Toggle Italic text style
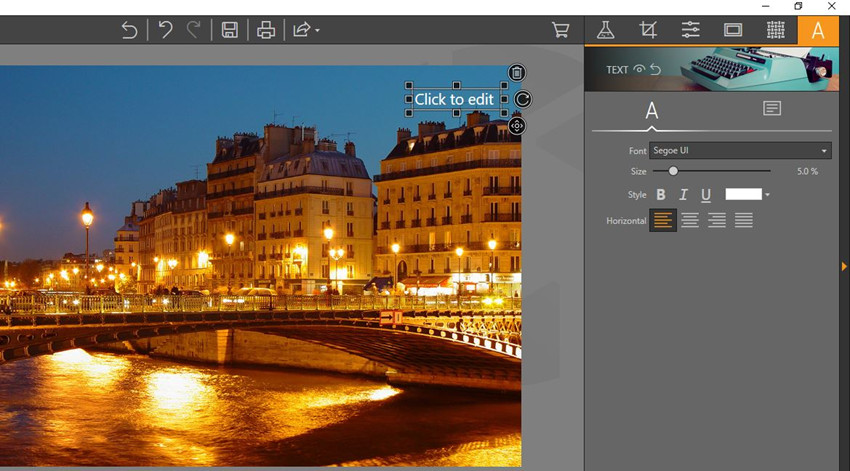Image resolution: width=850 pixels, height=471 pixels. pyautogui.click(x=683, y=195)
